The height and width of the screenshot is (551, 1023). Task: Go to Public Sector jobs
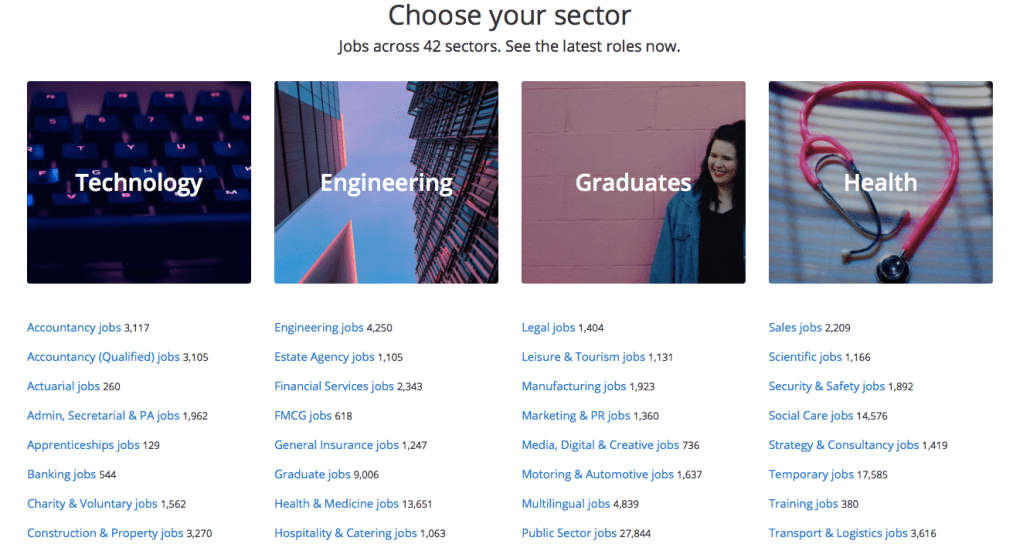(x=569, y=534)
